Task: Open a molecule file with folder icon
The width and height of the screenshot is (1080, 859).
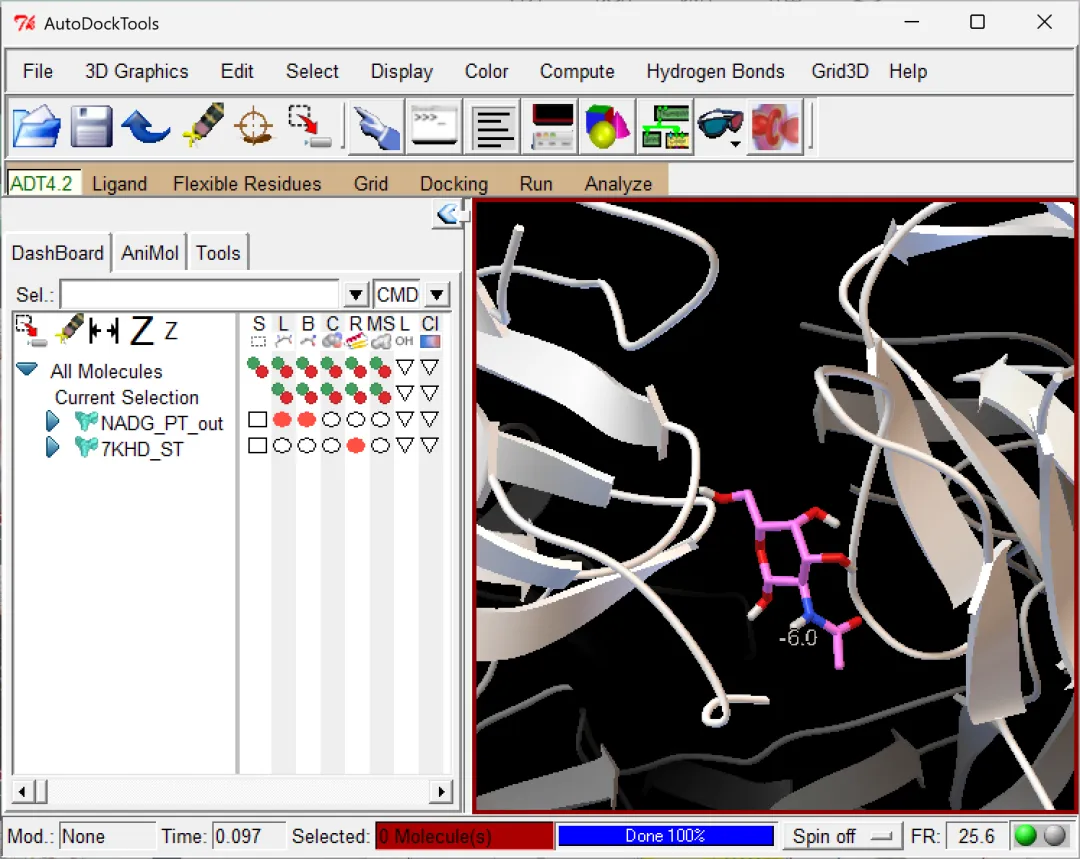Action: coord(36,126)
